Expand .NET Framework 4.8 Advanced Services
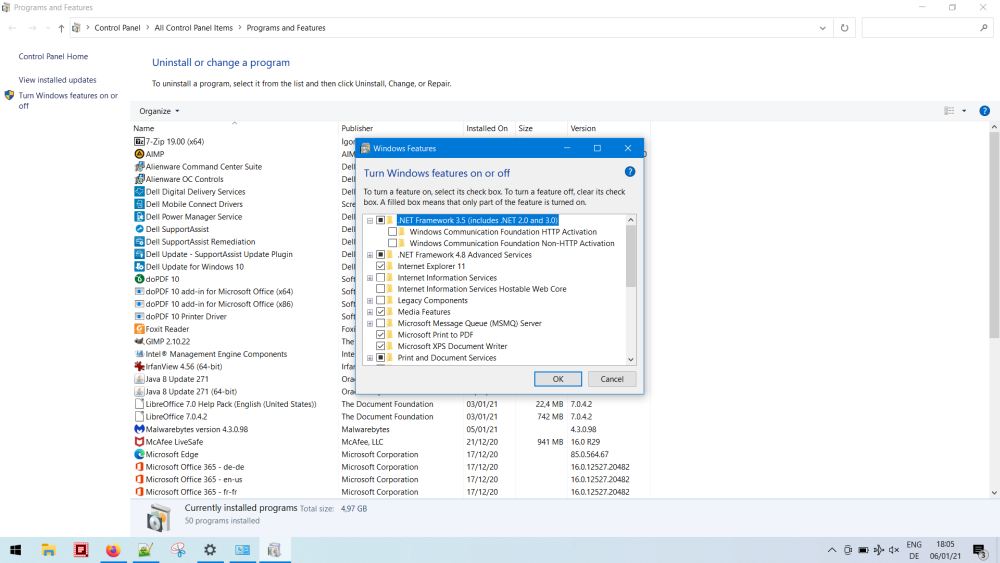Screen dimensions: 1000x563 (x=370, y=254)
